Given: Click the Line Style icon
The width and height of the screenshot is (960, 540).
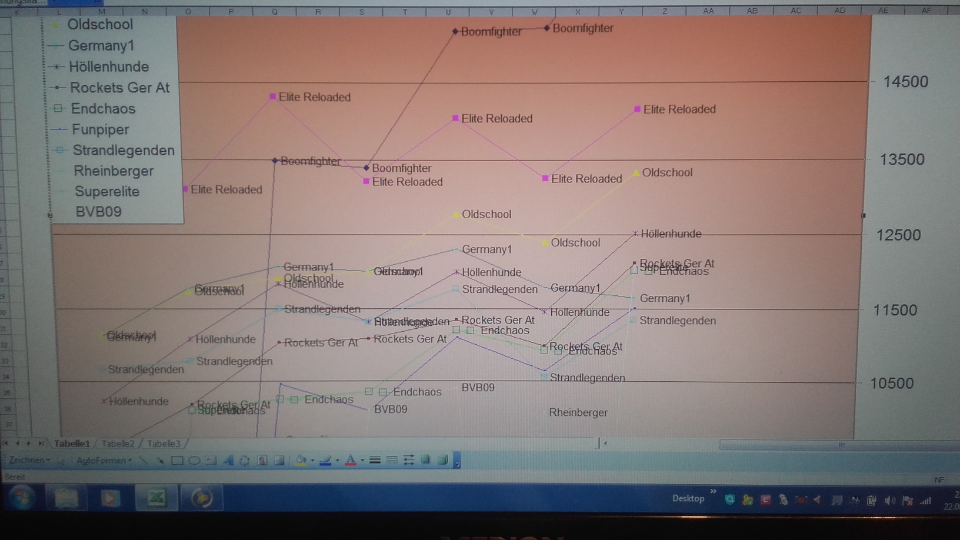Looking at the screenshot, I should (x=374, y=461).
